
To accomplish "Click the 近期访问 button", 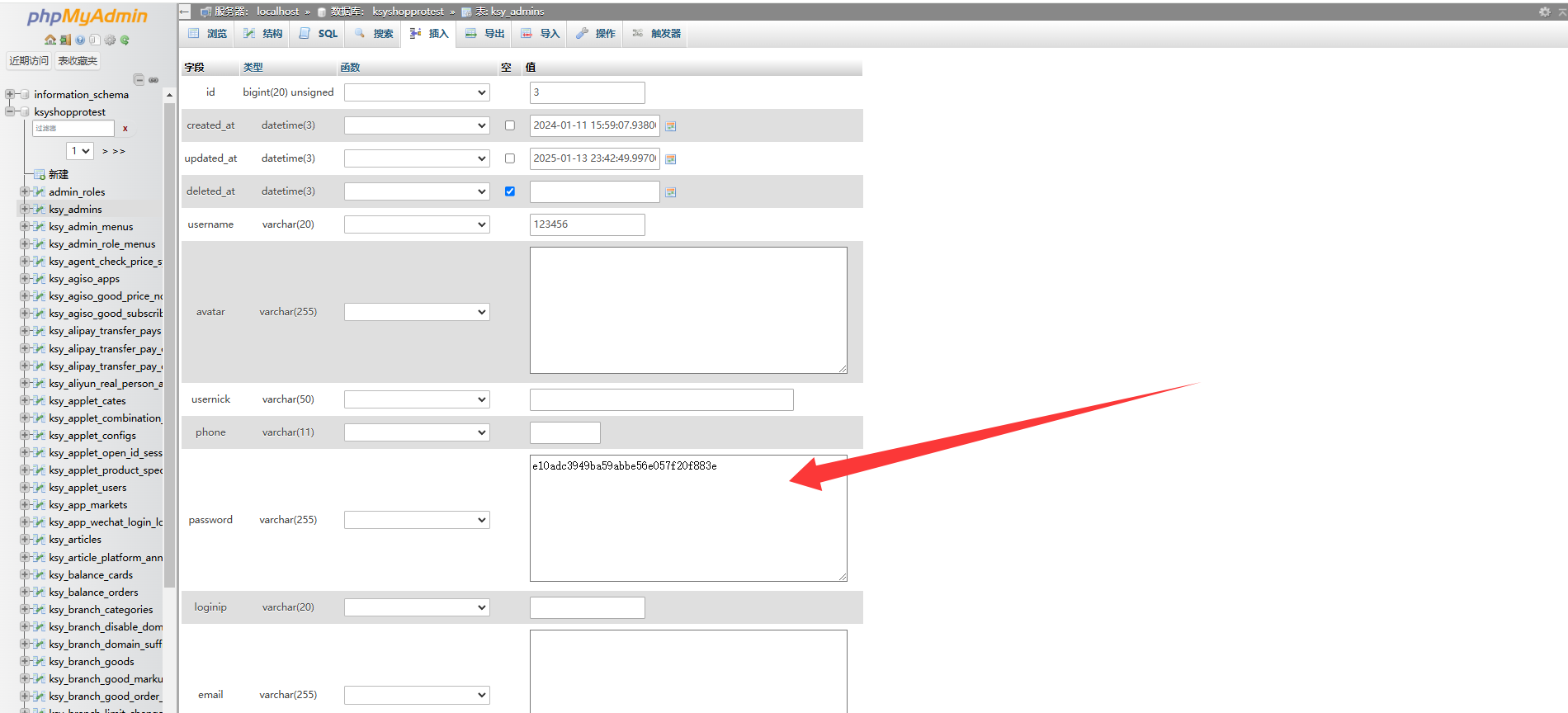I will [x=29, y=61].
